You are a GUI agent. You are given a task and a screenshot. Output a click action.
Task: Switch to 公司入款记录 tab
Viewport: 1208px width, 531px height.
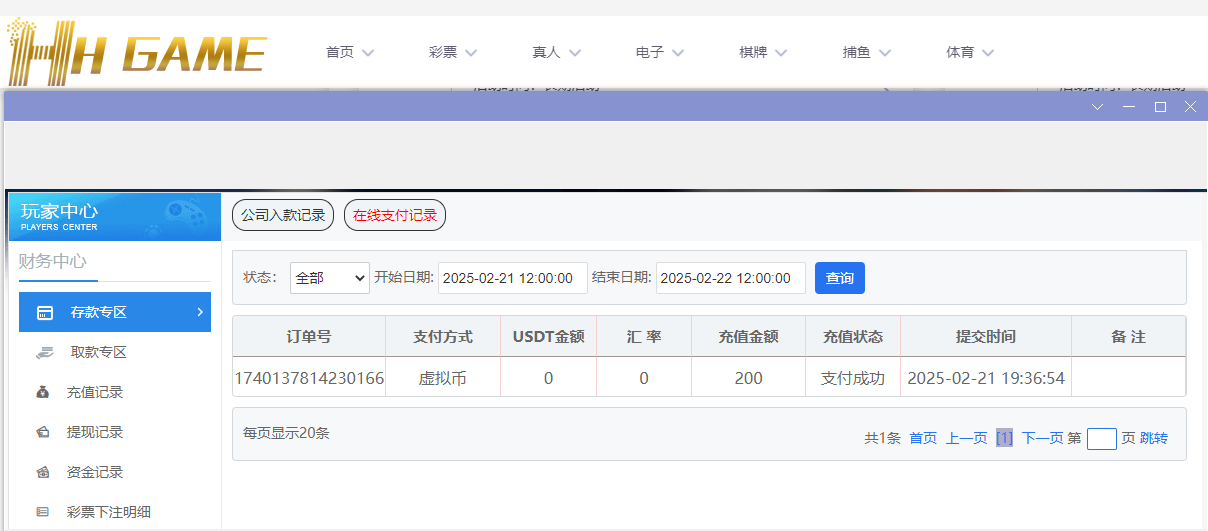283,215
